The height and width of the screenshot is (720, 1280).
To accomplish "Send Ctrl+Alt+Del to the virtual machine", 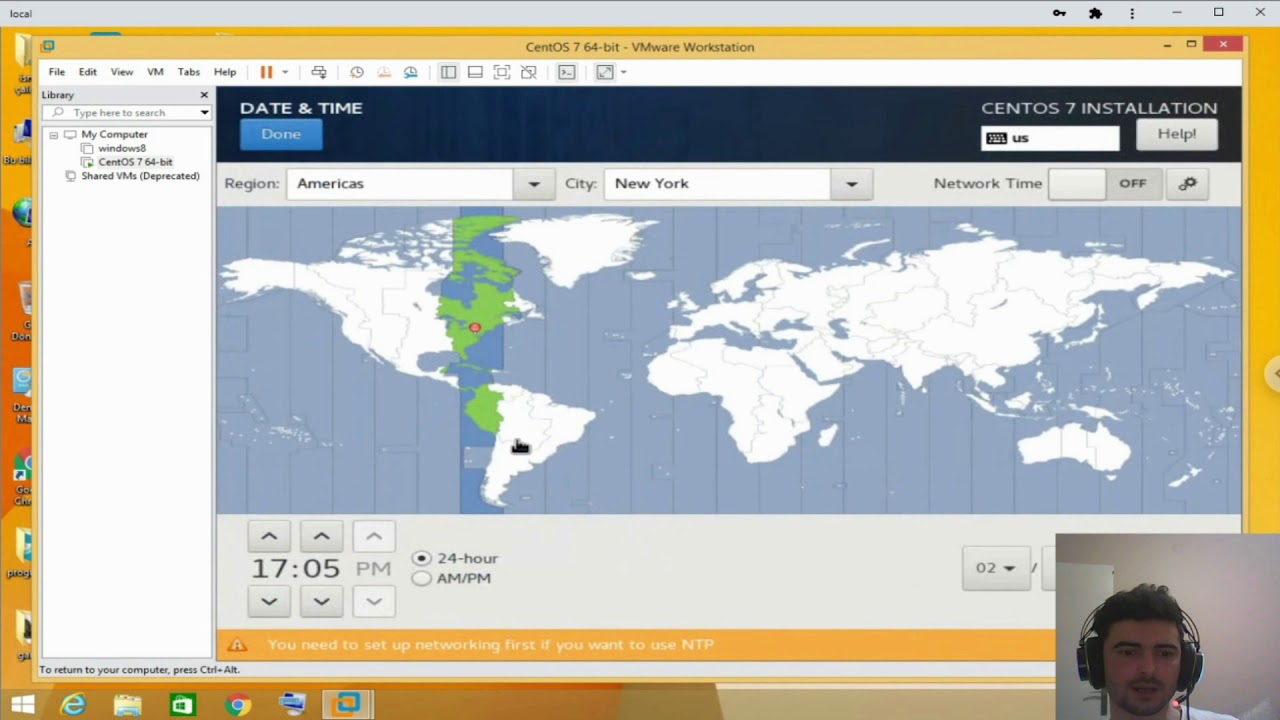I will 319,72.
